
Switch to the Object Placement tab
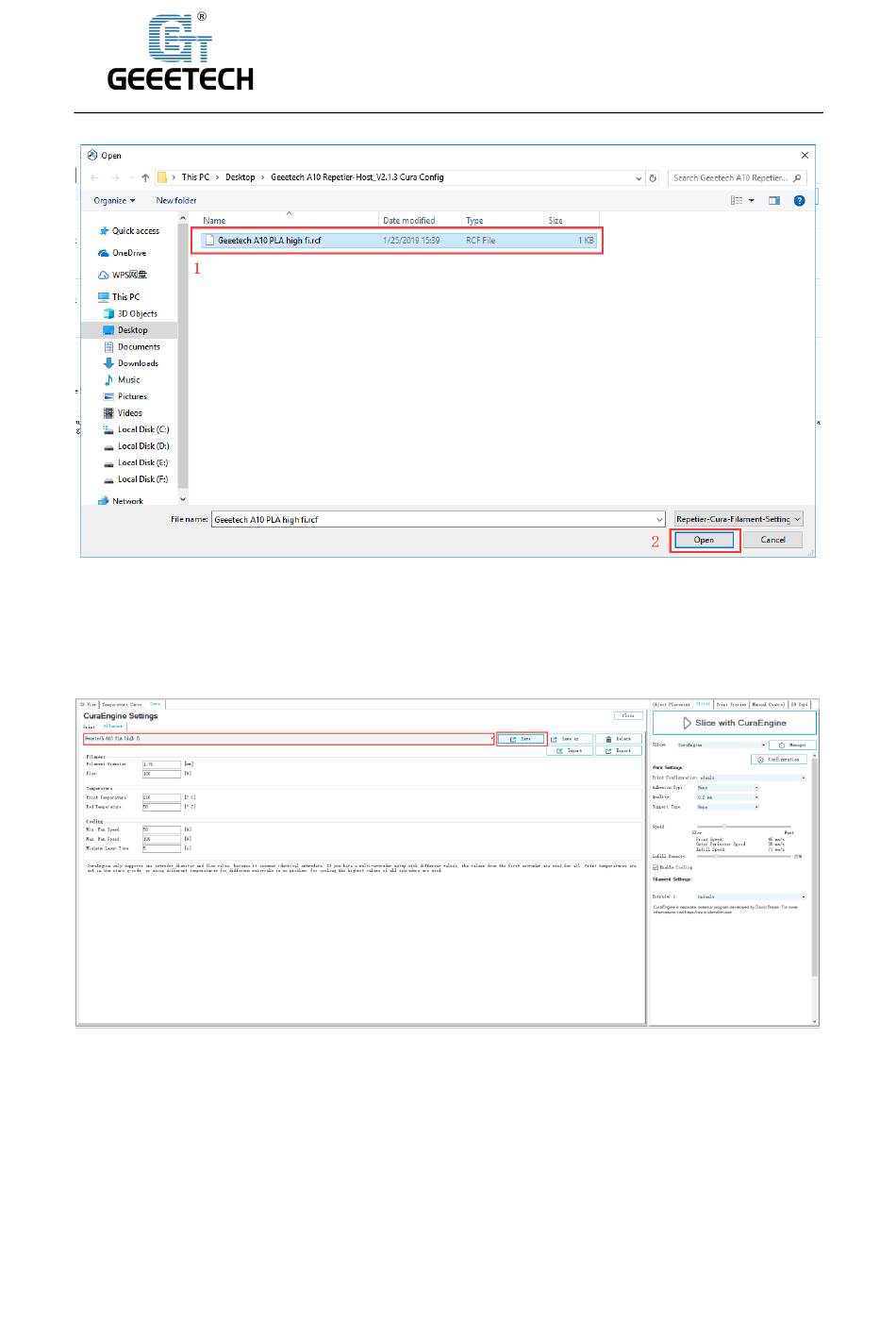(x=672, y=704)
